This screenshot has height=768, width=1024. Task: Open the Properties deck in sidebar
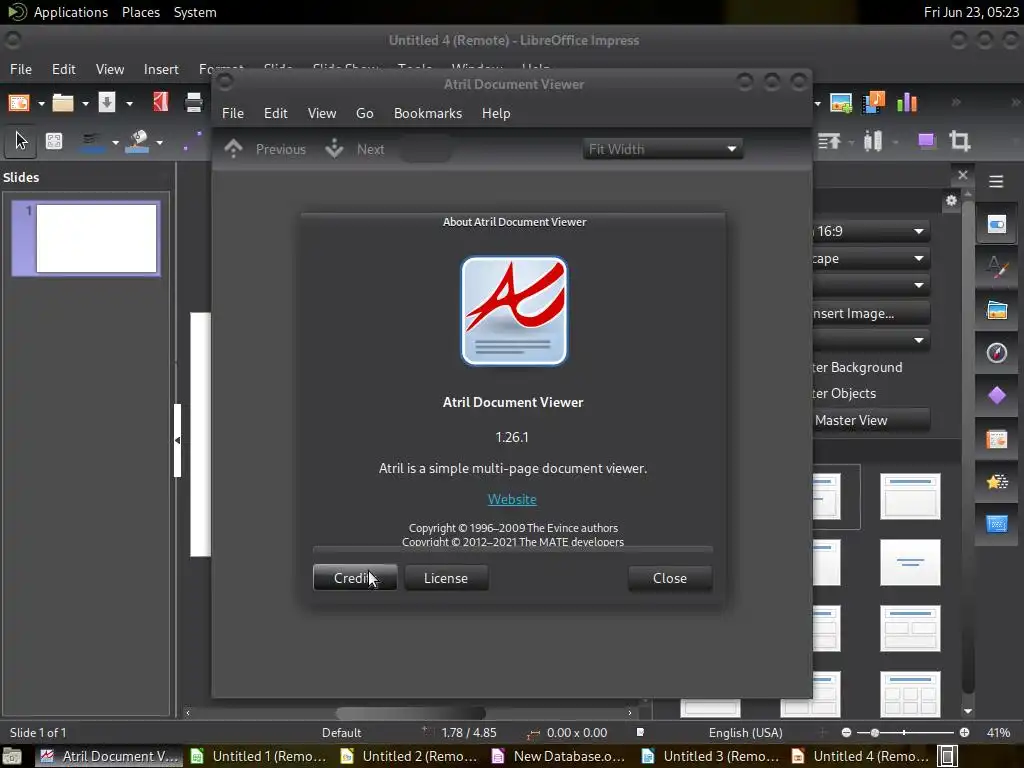click(997, 225)
